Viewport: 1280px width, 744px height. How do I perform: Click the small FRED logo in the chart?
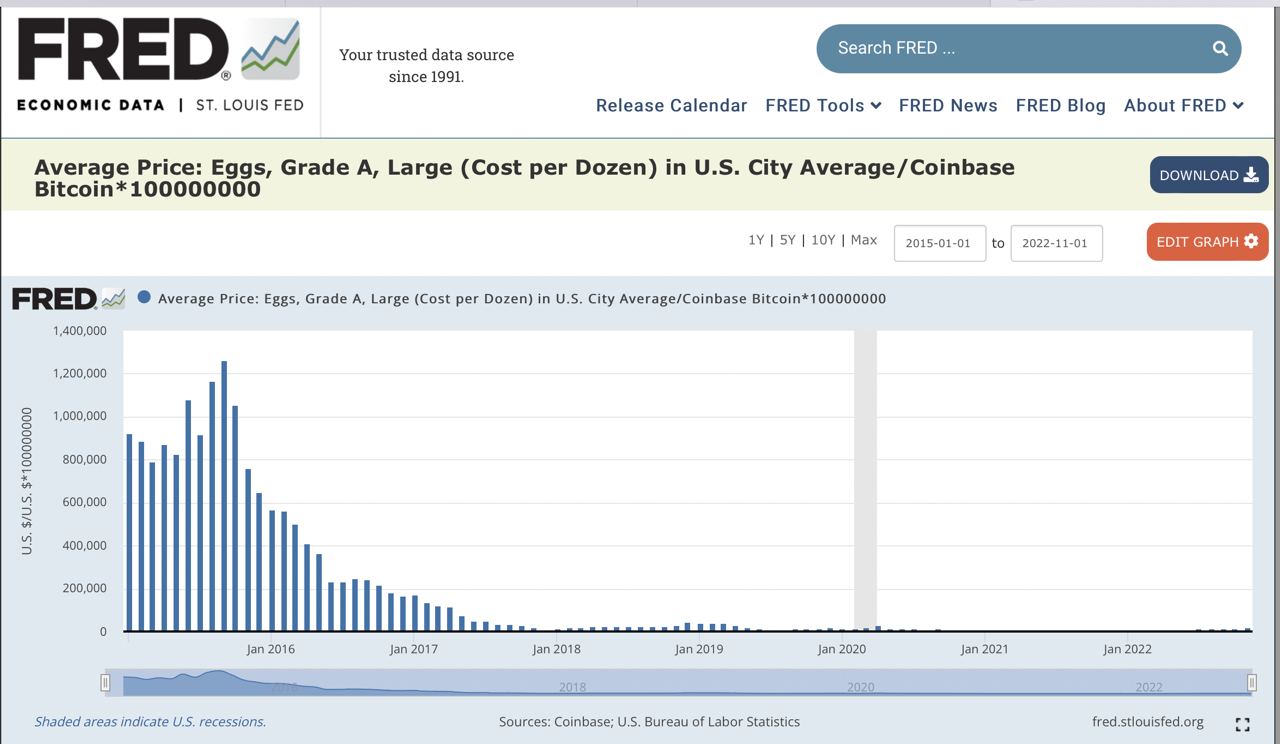coord(69,298)
